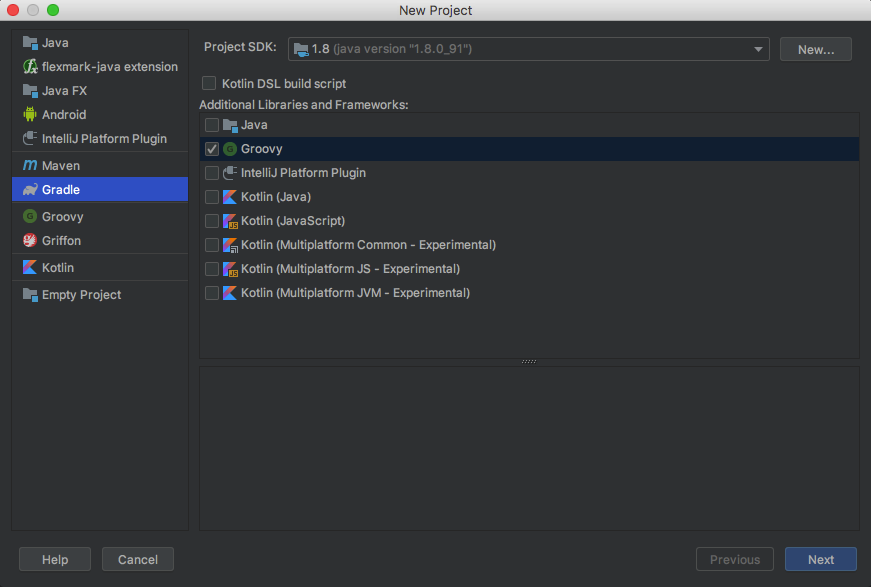The width and height of the screenshot is (871, 587).
Task: Click "Empty Project" label in sidebar
Action: pyautogui.click(x=82, y=295)
